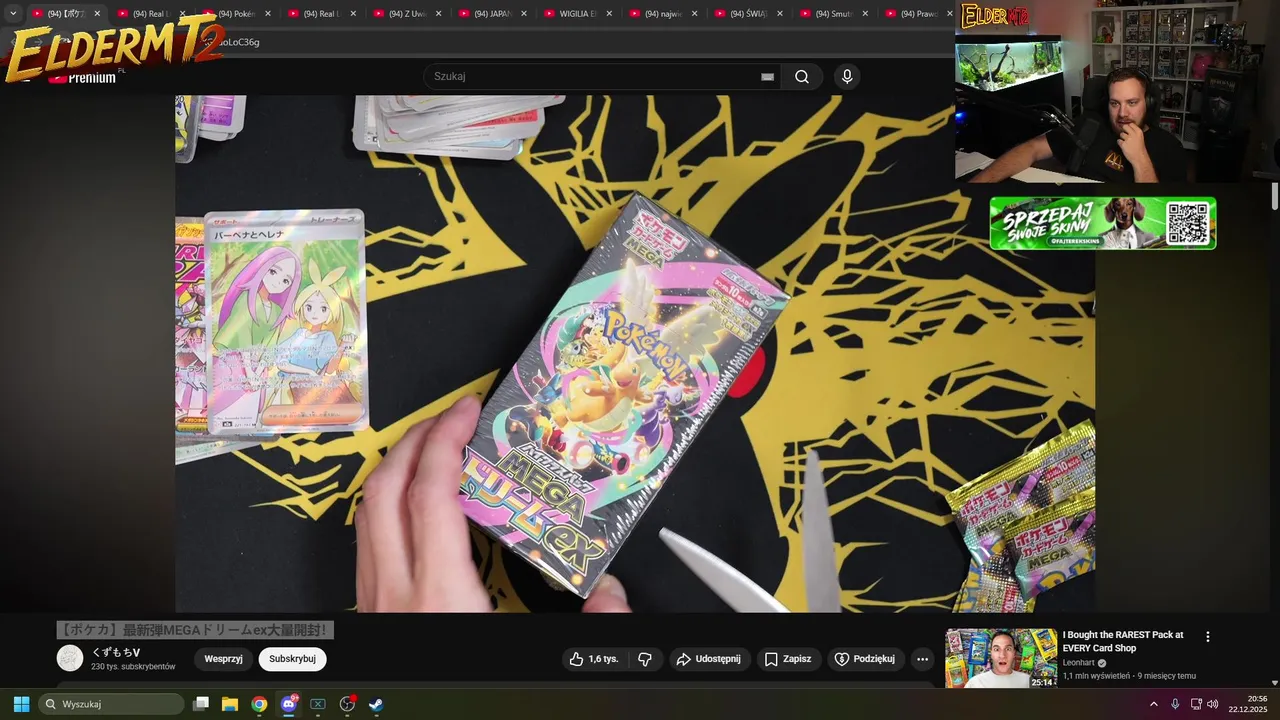
Task: Like the video (1,6 tys.)
Action: (594, 659)
